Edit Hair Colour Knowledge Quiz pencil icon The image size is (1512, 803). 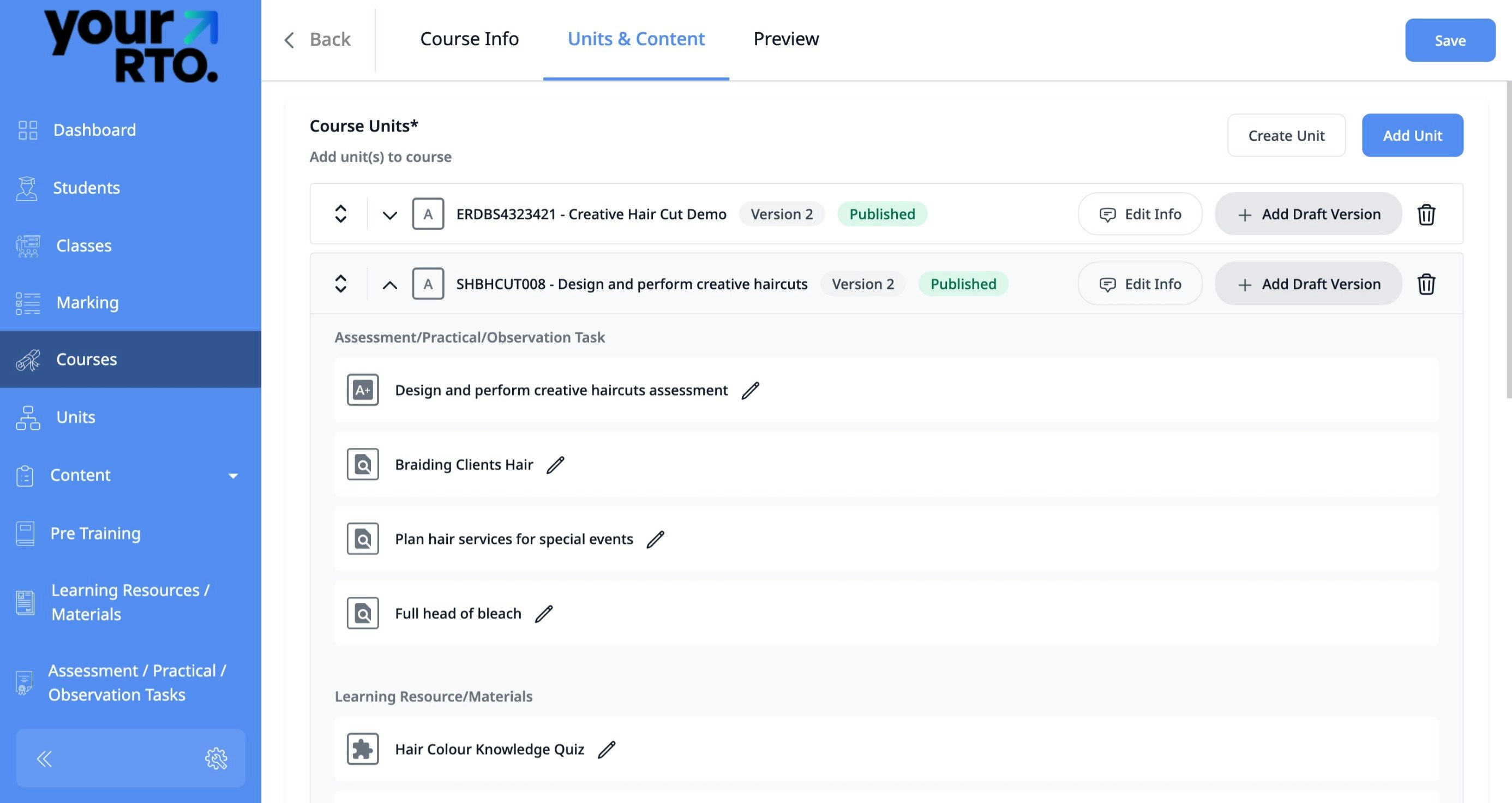[x=607, y=750]
